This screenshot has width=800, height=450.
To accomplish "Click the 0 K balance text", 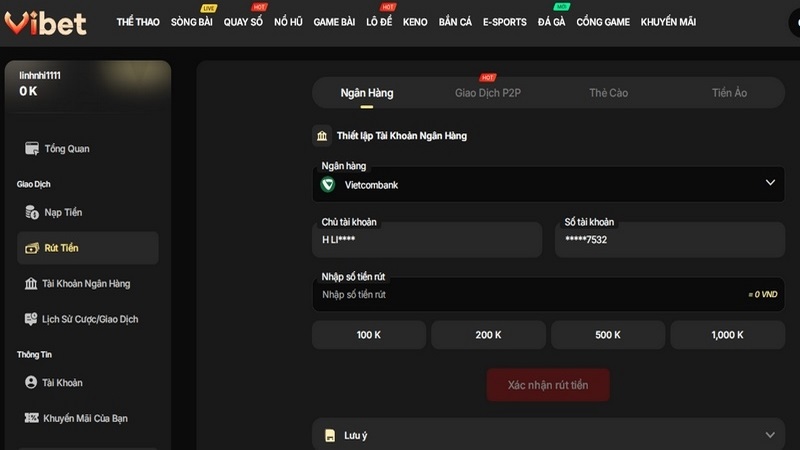I will point(28,91).
